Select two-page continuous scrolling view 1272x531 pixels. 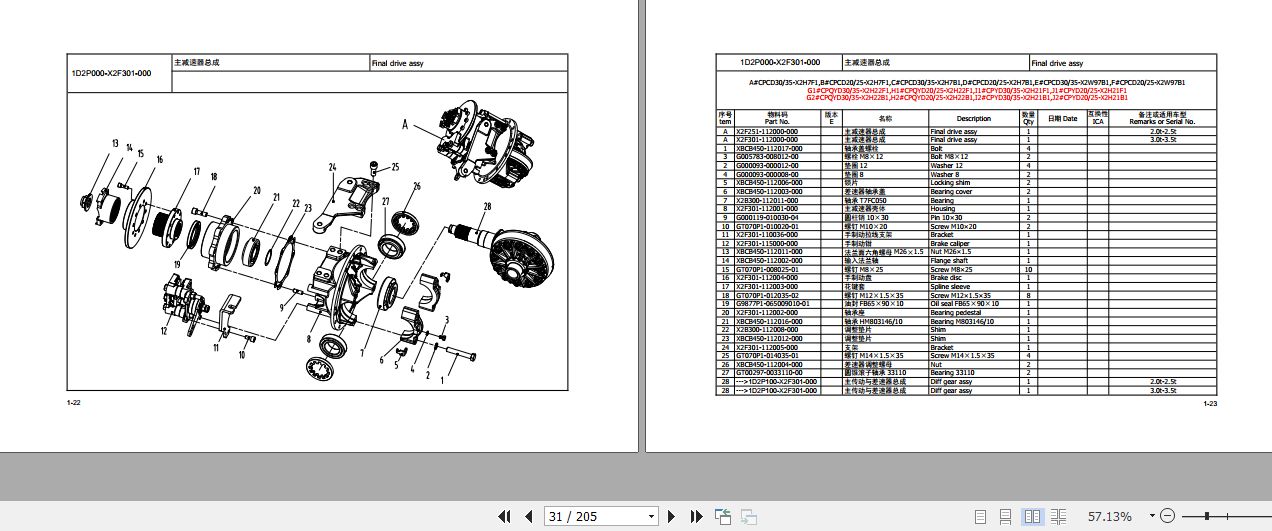pos(1059,516)
